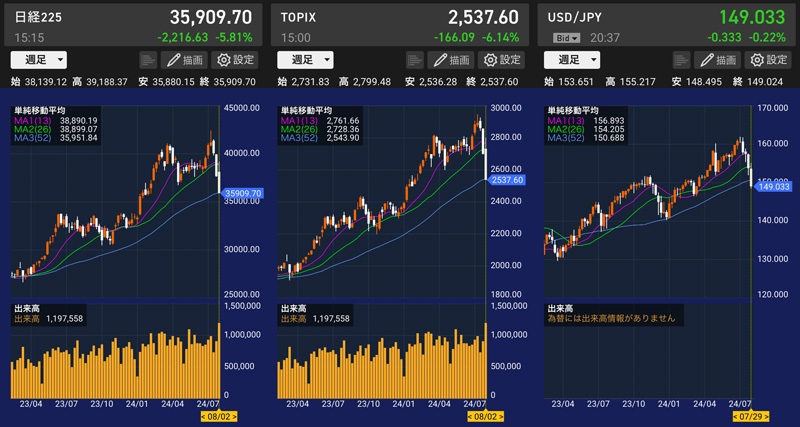
Task: Click MA1(13) legend entry on 日経225 chart
Action: click(x=56, y=121)
